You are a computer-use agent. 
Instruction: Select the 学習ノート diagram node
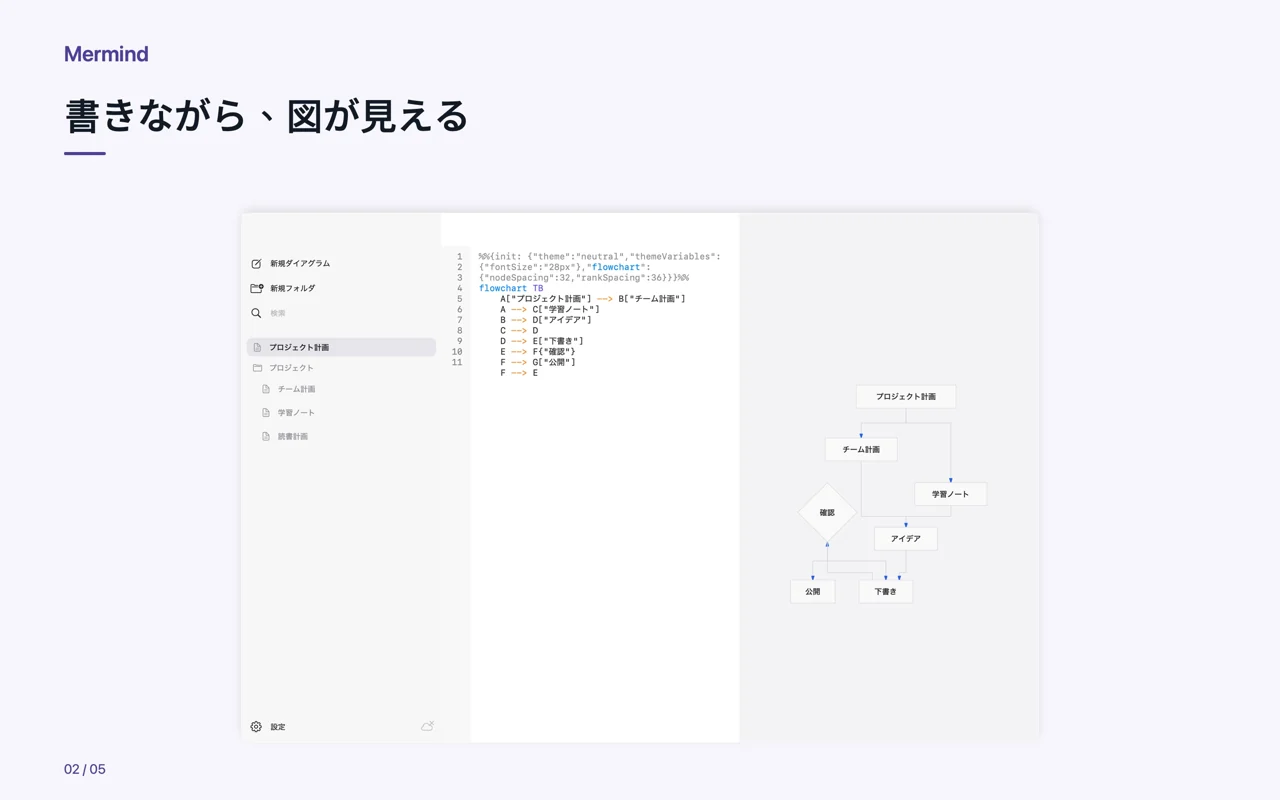click(x=950, y=494)
